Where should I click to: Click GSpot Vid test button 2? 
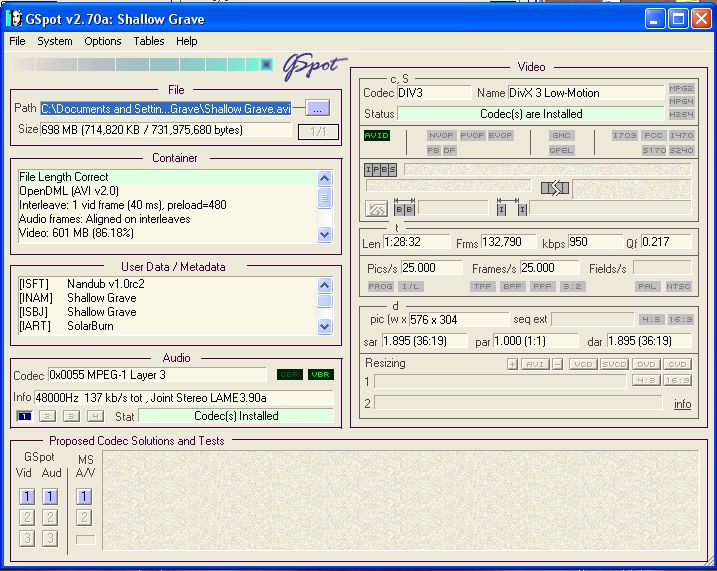(27, 518)
